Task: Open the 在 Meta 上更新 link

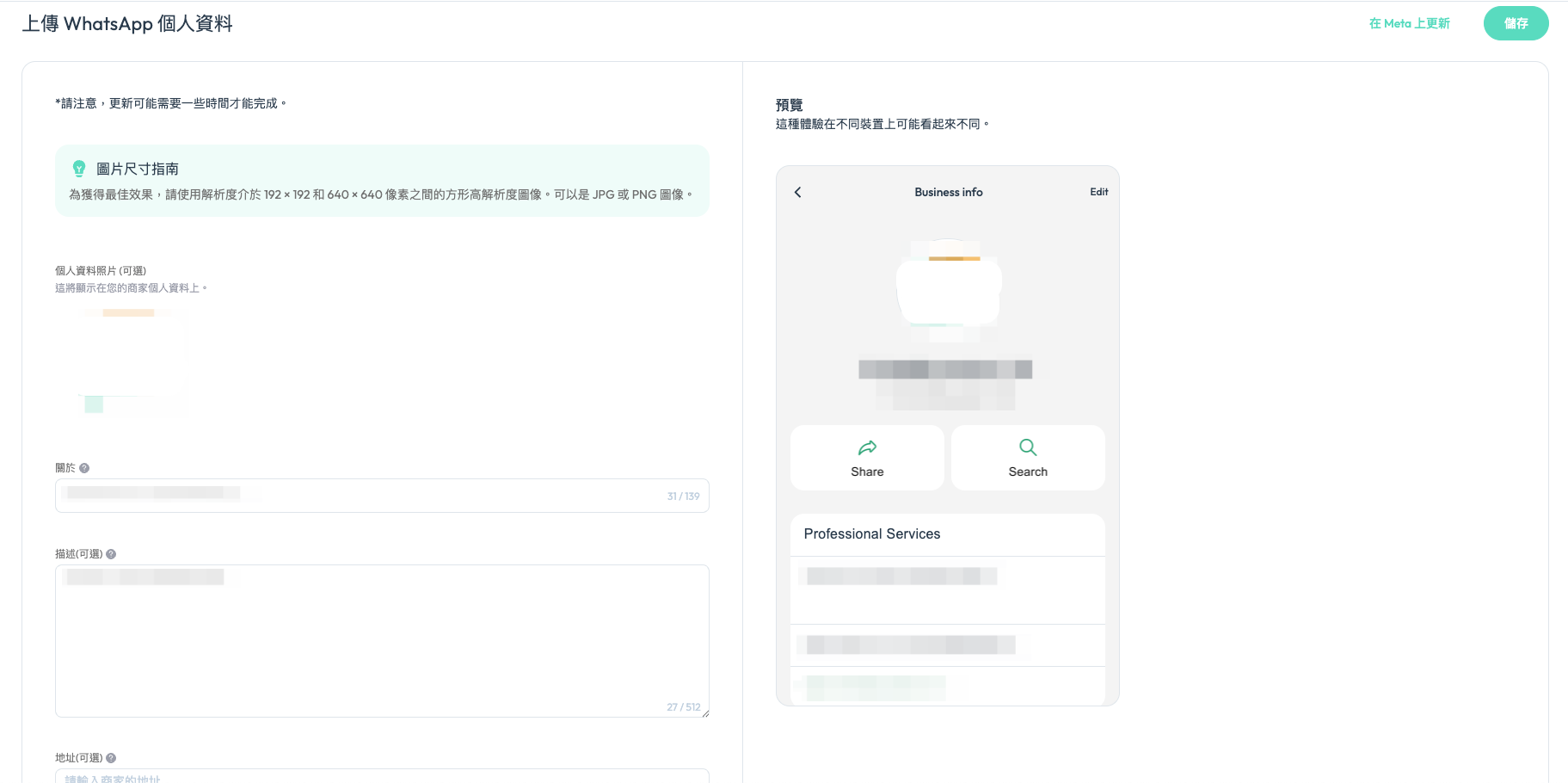Action: click(1409, 23)
